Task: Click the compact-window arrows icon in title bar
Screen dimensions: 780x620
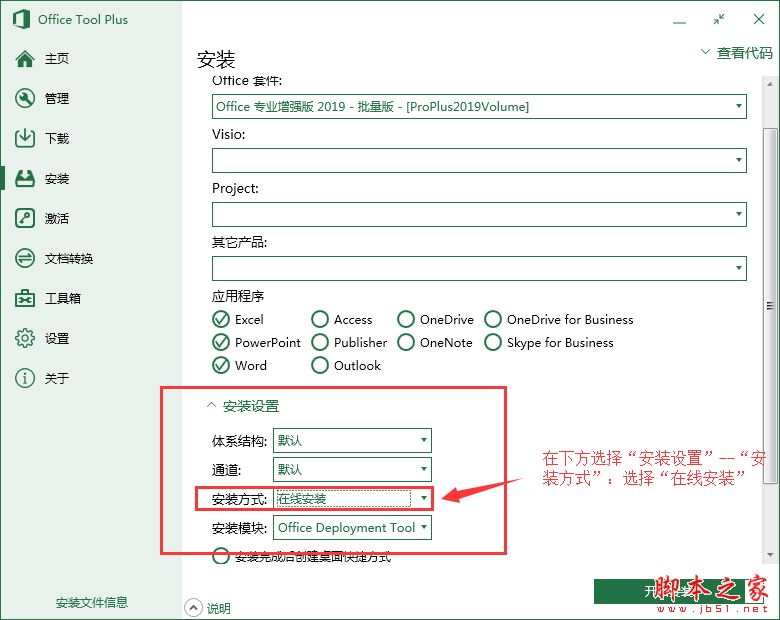Action: click(719, 19)
